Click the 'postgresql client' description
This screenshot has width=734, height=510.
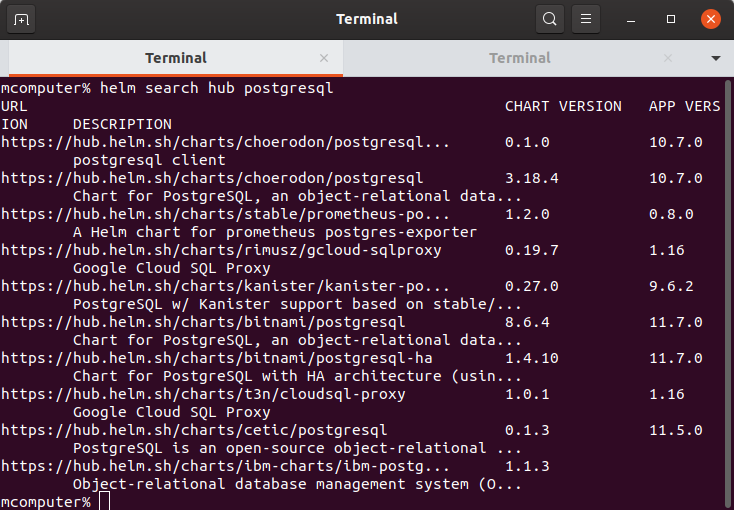[x=149, y=160]
